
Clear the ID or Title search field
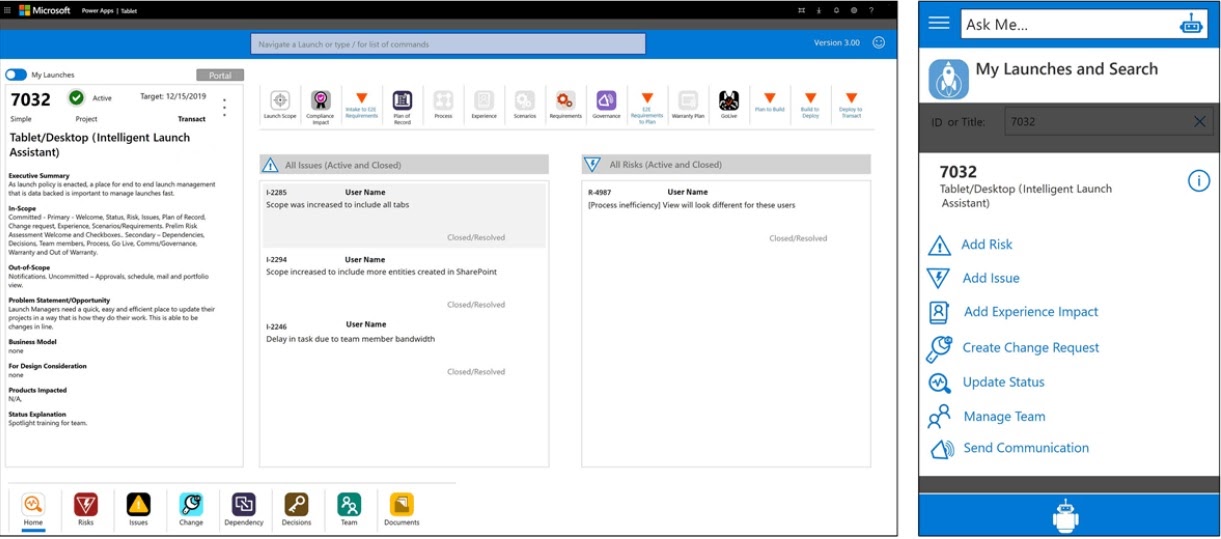(x=1200, y=121)
